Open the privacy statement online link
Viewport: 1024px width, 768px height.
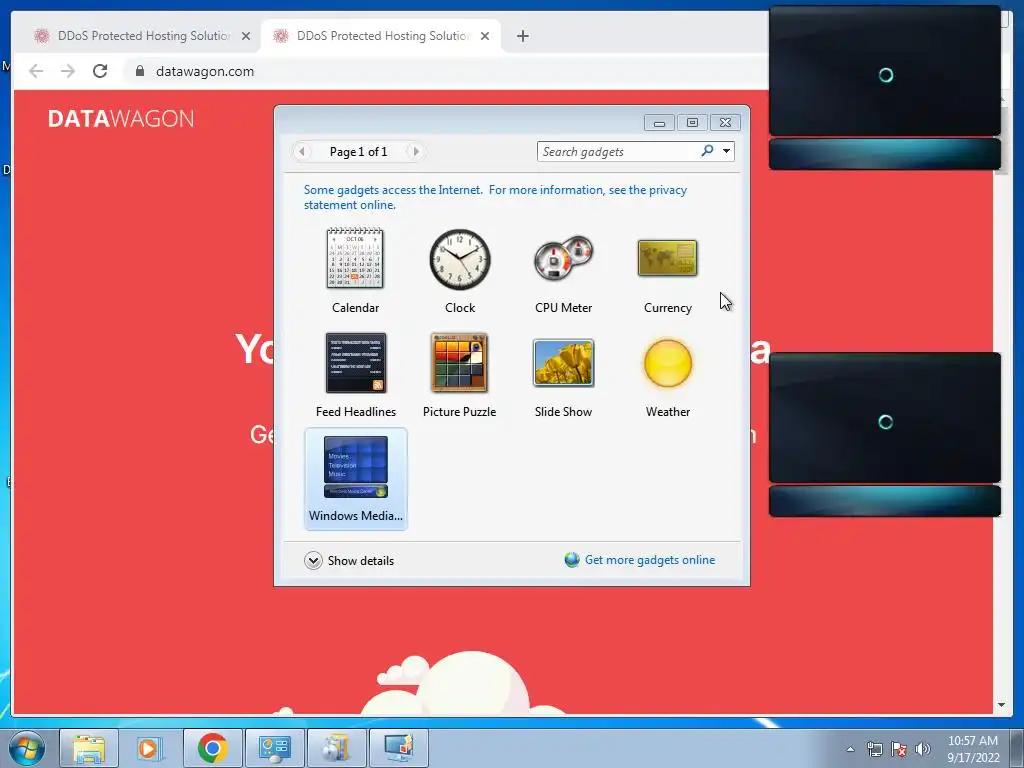click(495, 197)
